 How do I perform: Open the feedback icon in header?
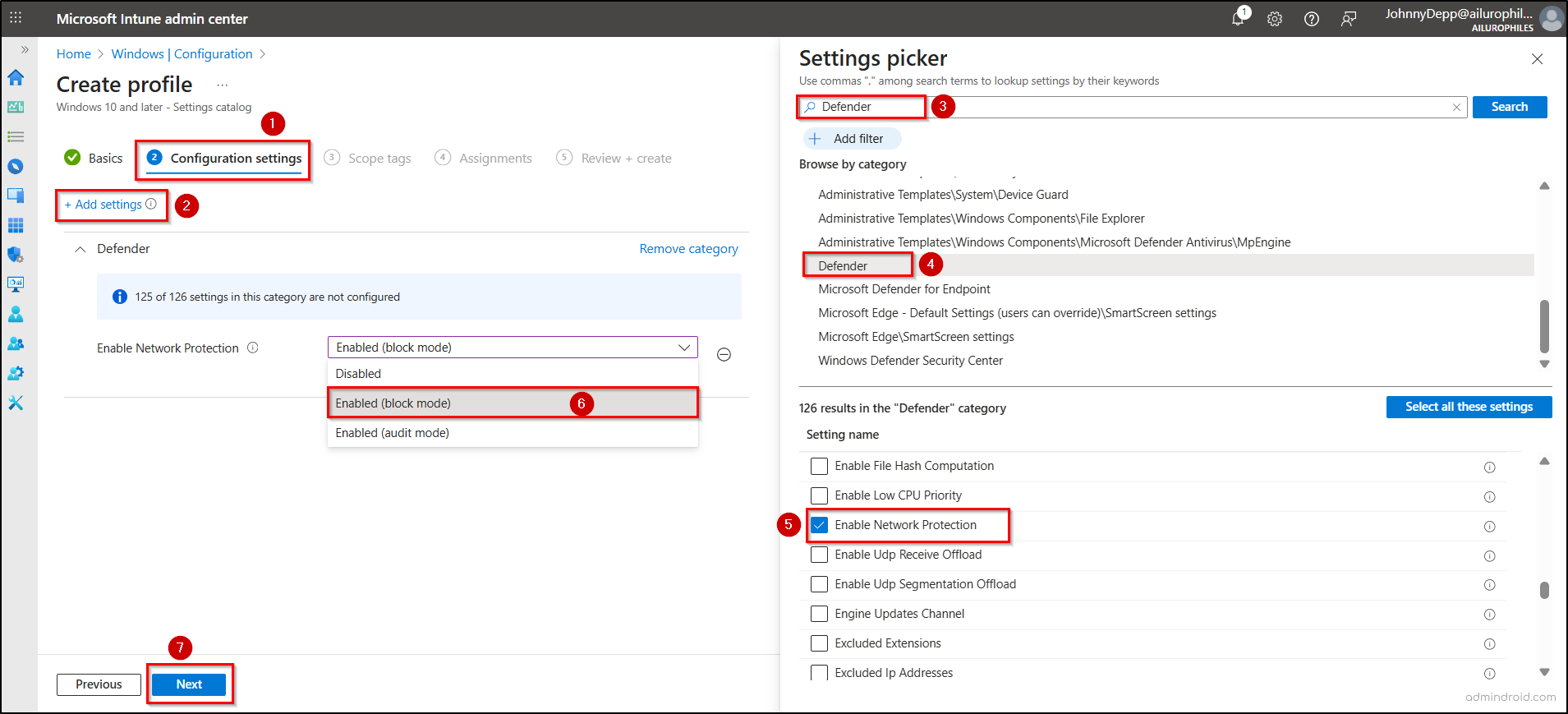pos(1349,19)
